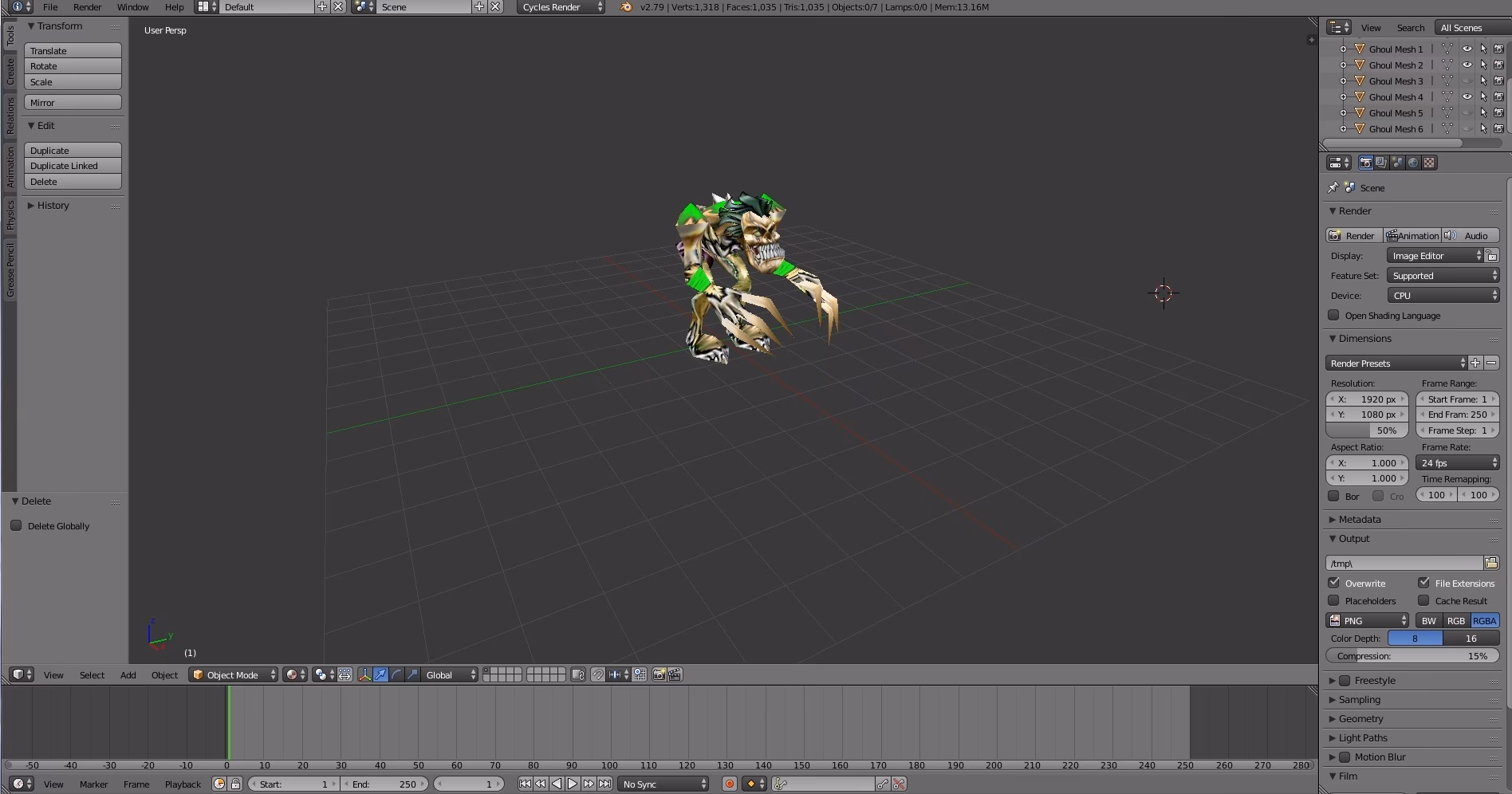Viewport: 1512px width, 794px height.
Task: Click the Duplicate Linked button
Action: tap(73, 166)
